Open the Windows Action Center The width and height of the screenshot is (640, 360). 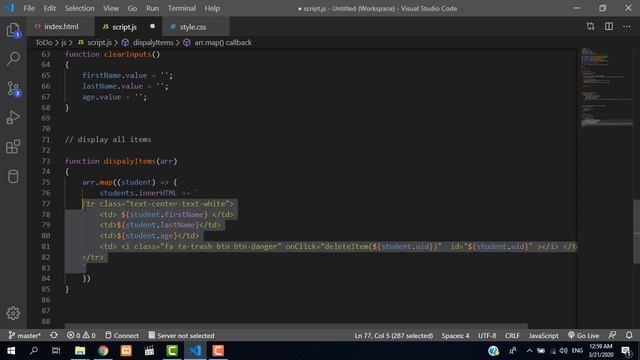[626, 351]
